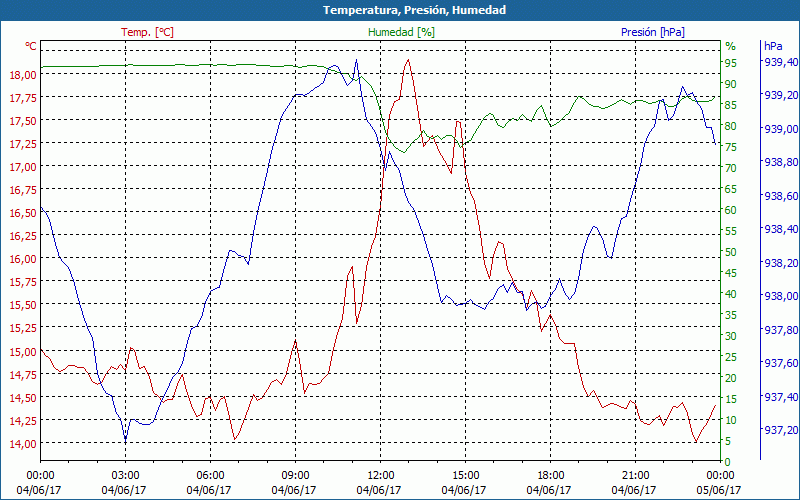The height and width of the screenshot is (500, 800).
Task: Click temperature axis value 14,75
Action: pos(23,374)
